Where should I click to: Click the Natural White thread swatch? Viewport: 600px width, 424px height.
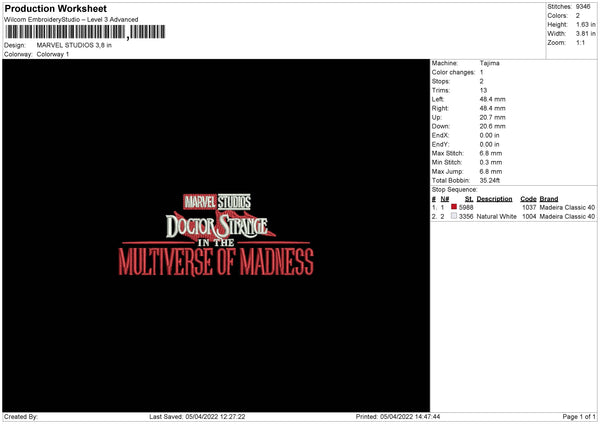(454, 216)
